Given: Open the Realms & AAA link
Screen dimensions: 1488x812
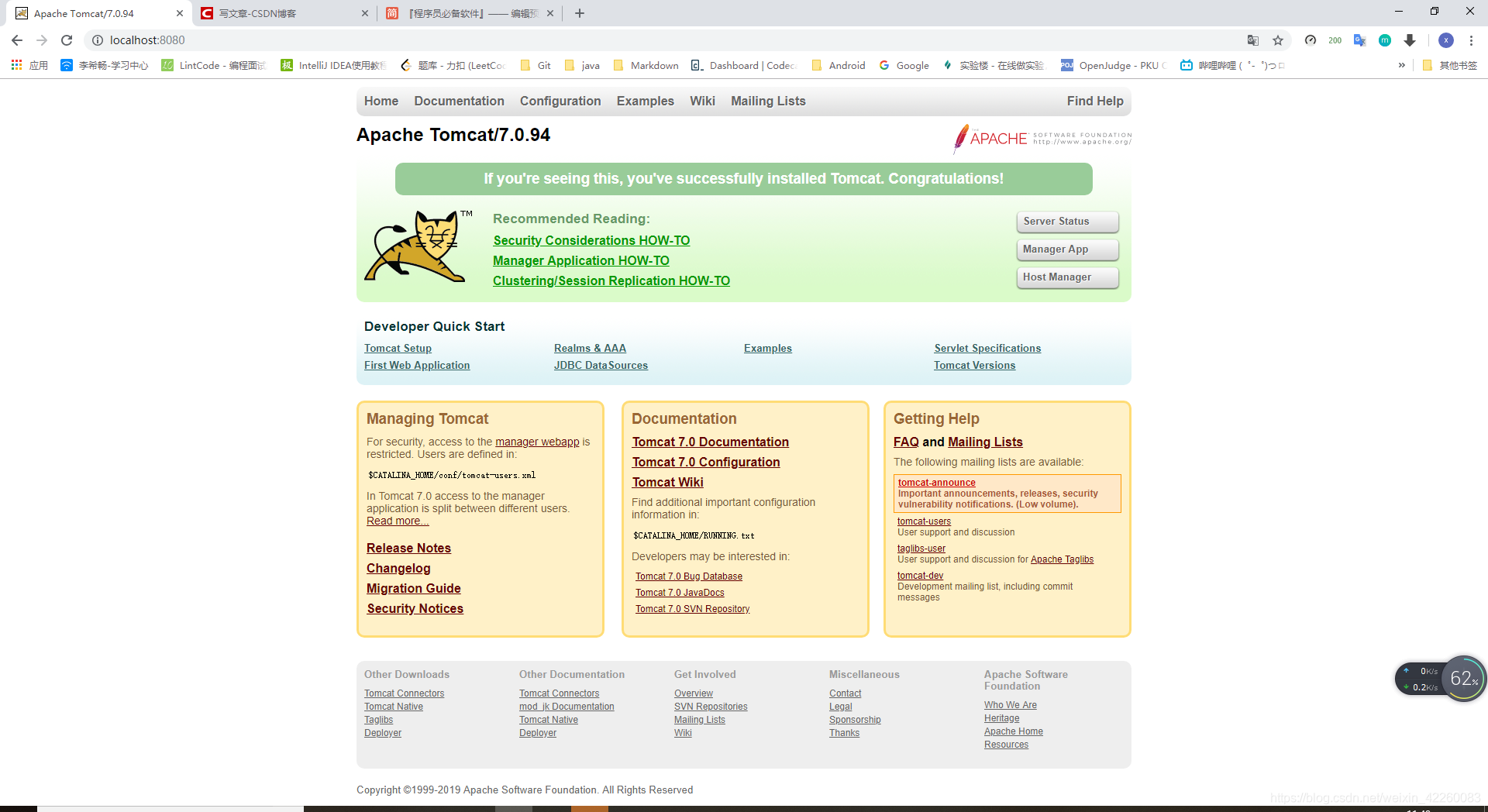Looking at the screenshot, I should (590, 348).
